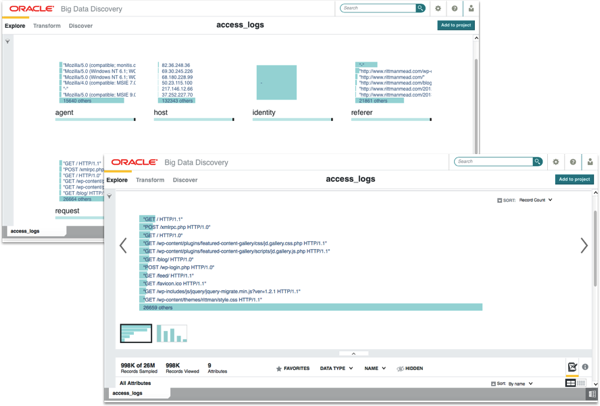Select the Transform tab in the back window

click(x=47, y=26)
